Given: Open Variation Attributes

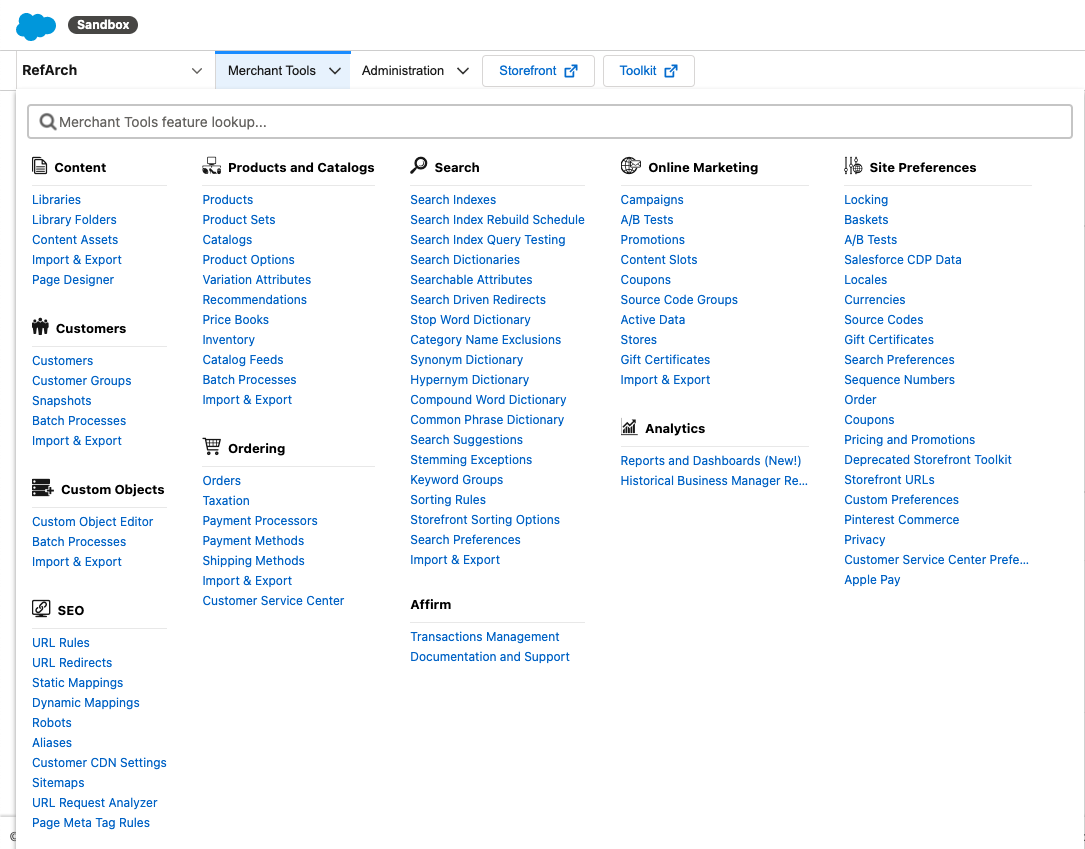Looking at the screenshot, I should [x=257, y=280].
